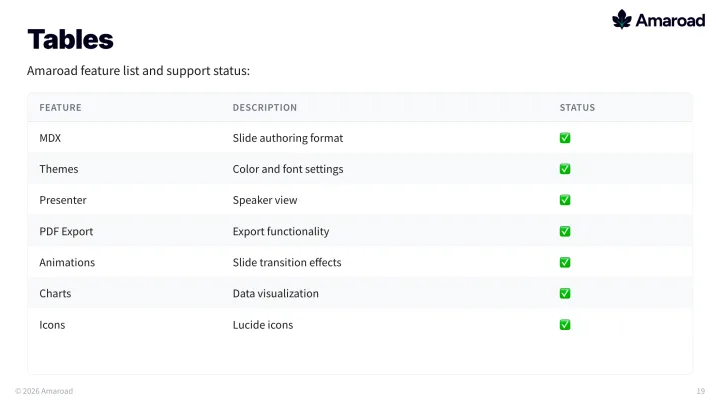Click the slide number 19
720x405 pixels.
click(700, 391)
